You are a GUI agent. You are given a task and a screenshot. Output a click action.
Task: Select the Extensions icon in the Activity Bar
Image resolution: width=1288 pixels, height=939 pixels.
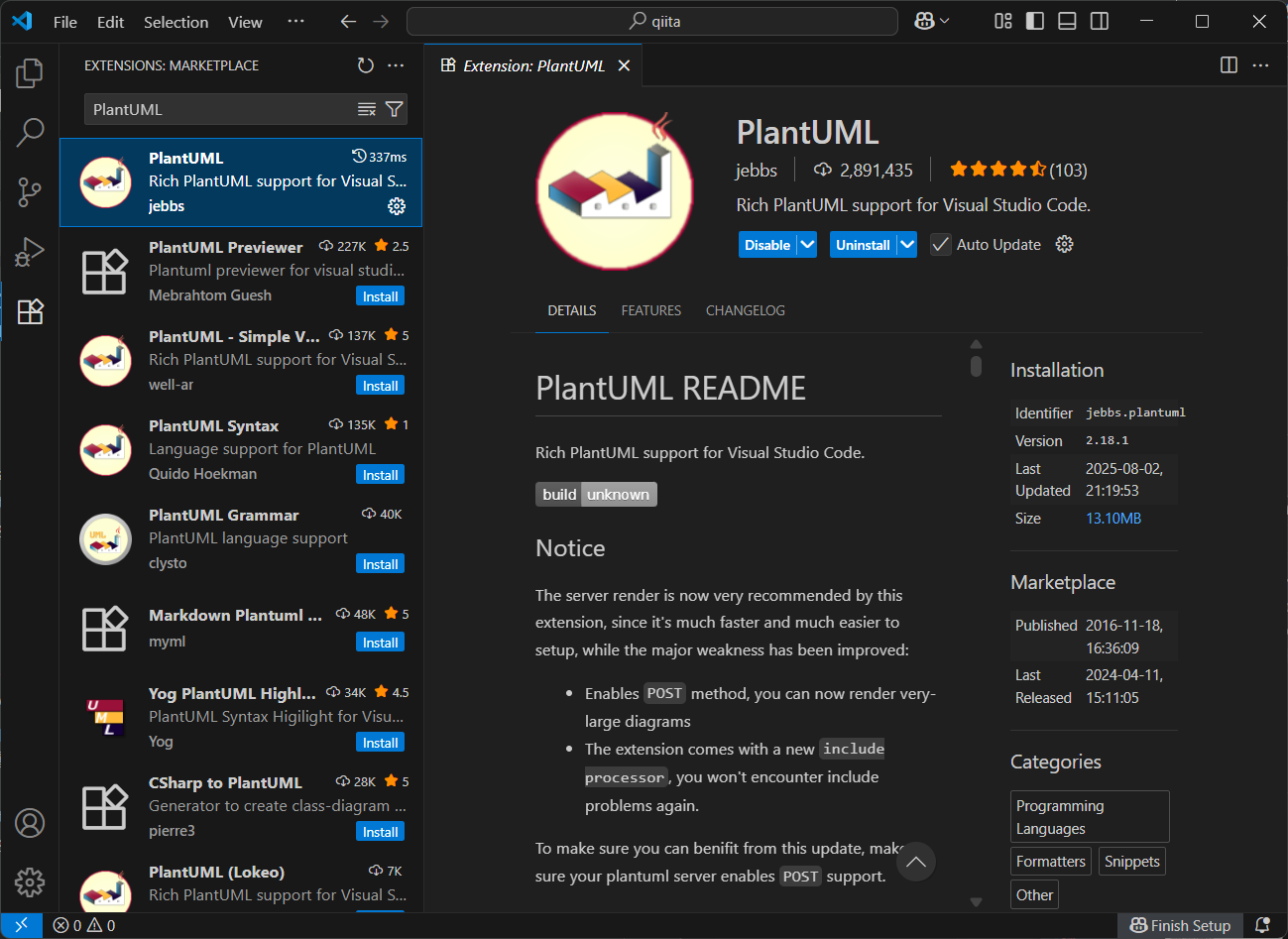pos(30,311)
